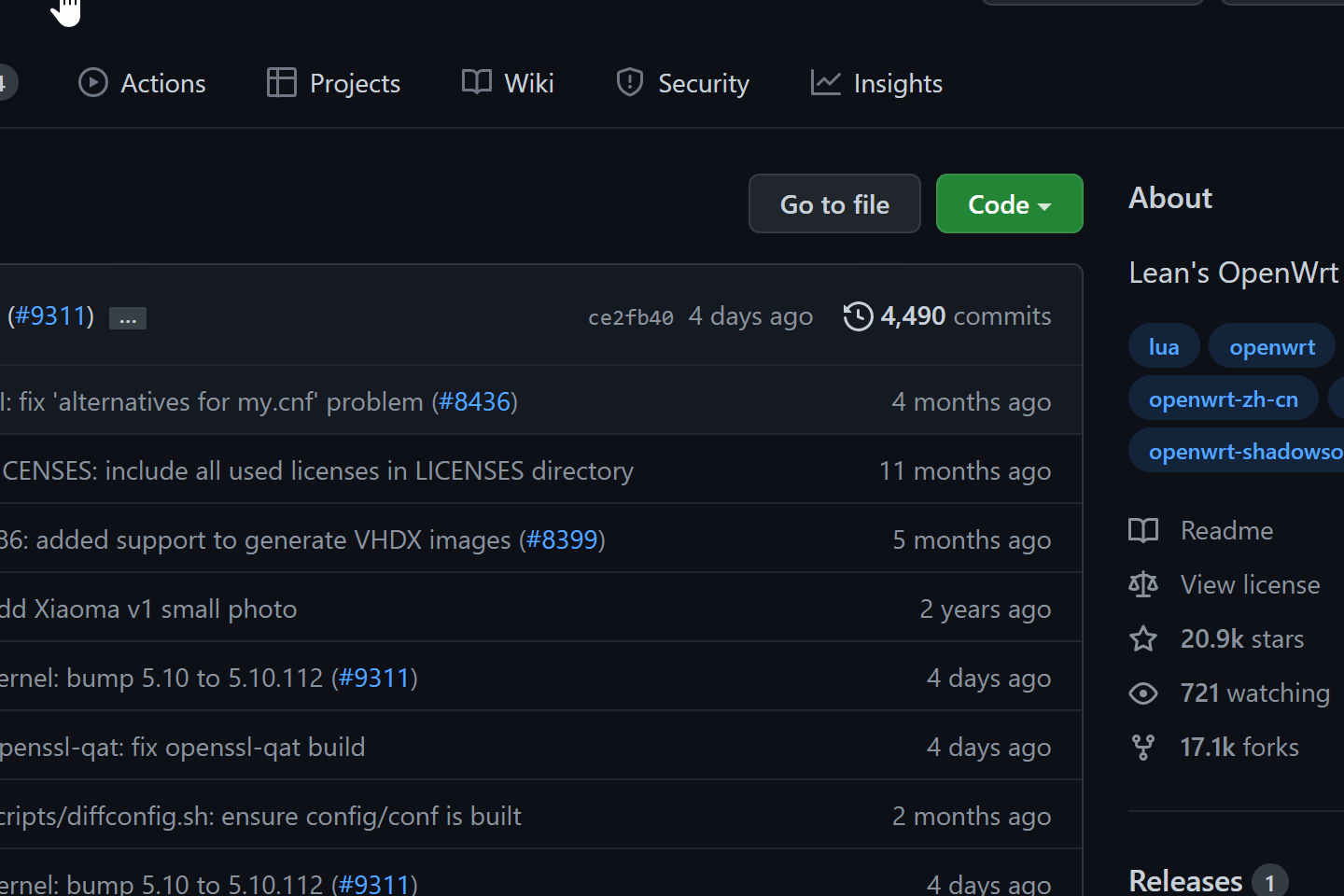This screenshot has height=896, width=1344.
Task: Click the star icon in About
Action: (1143, 638)
